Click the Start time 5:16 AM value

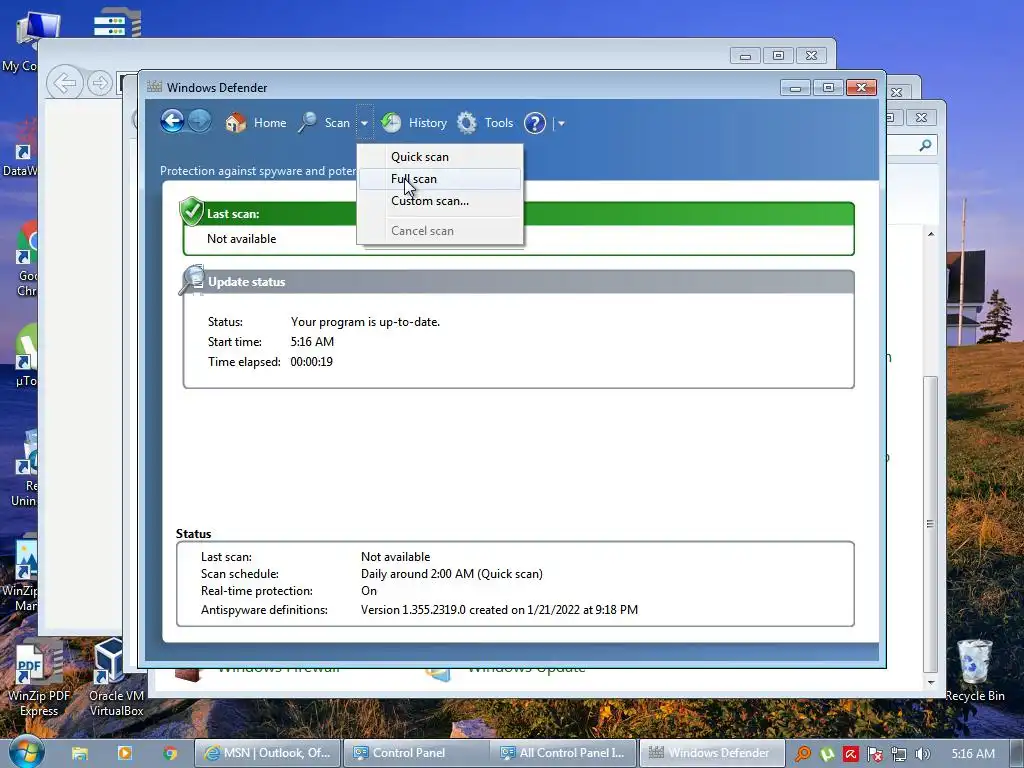coord(312,342)
